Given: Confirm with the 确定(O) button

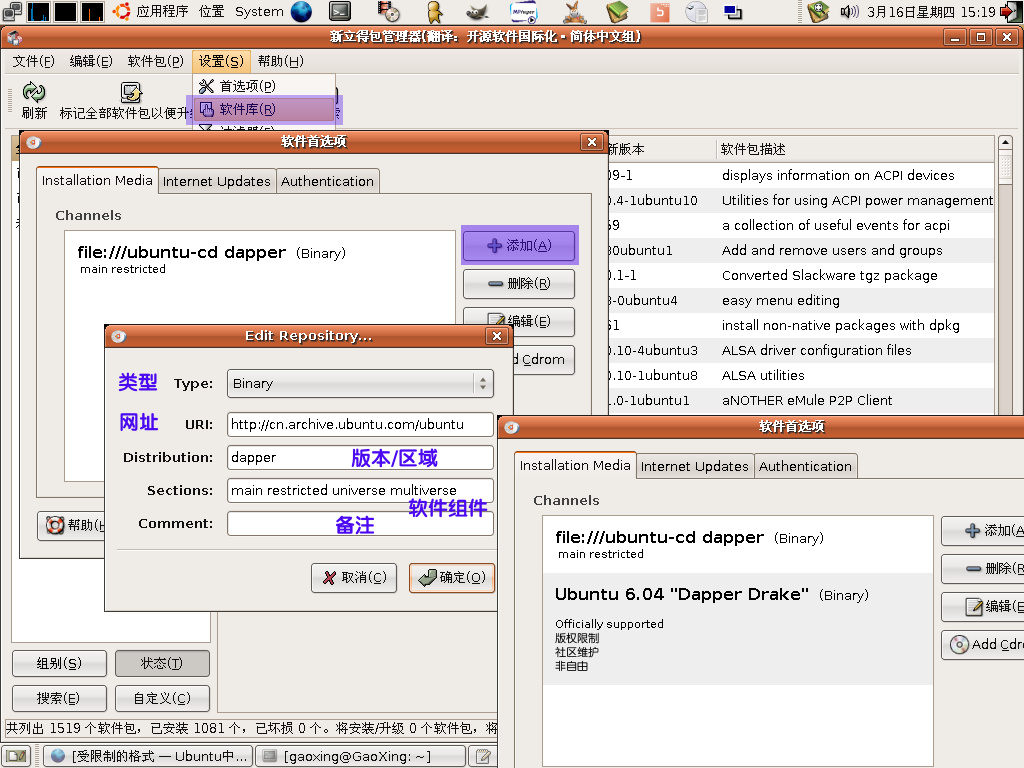Looking at the screenshot, I should [x=452, y=578].
